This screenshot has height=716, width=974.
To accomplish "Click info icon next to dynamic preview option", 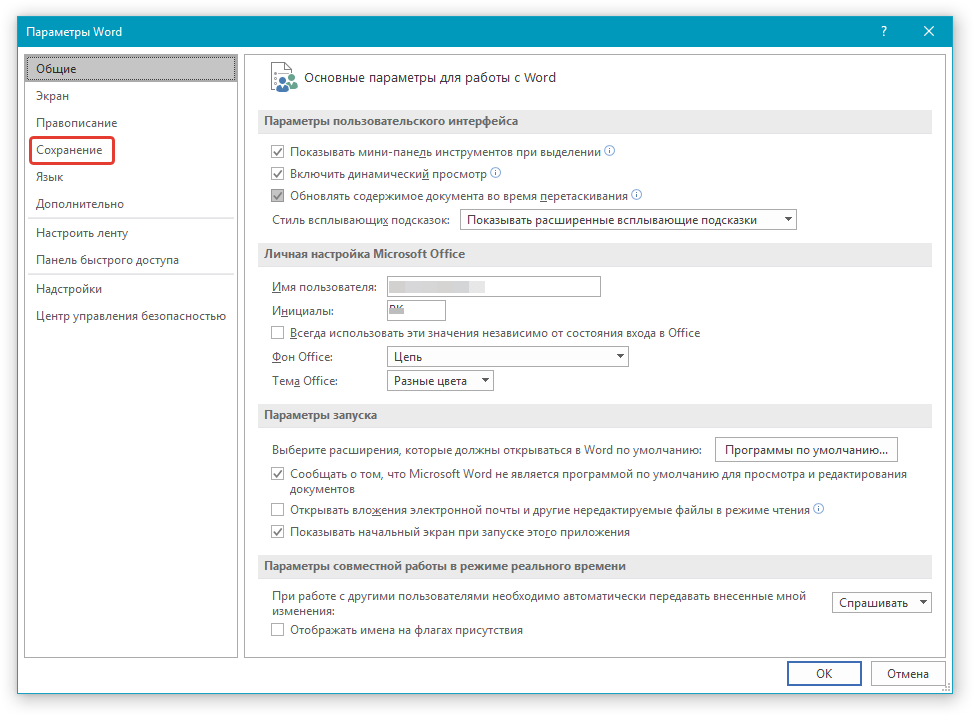I will coord(495,173).
